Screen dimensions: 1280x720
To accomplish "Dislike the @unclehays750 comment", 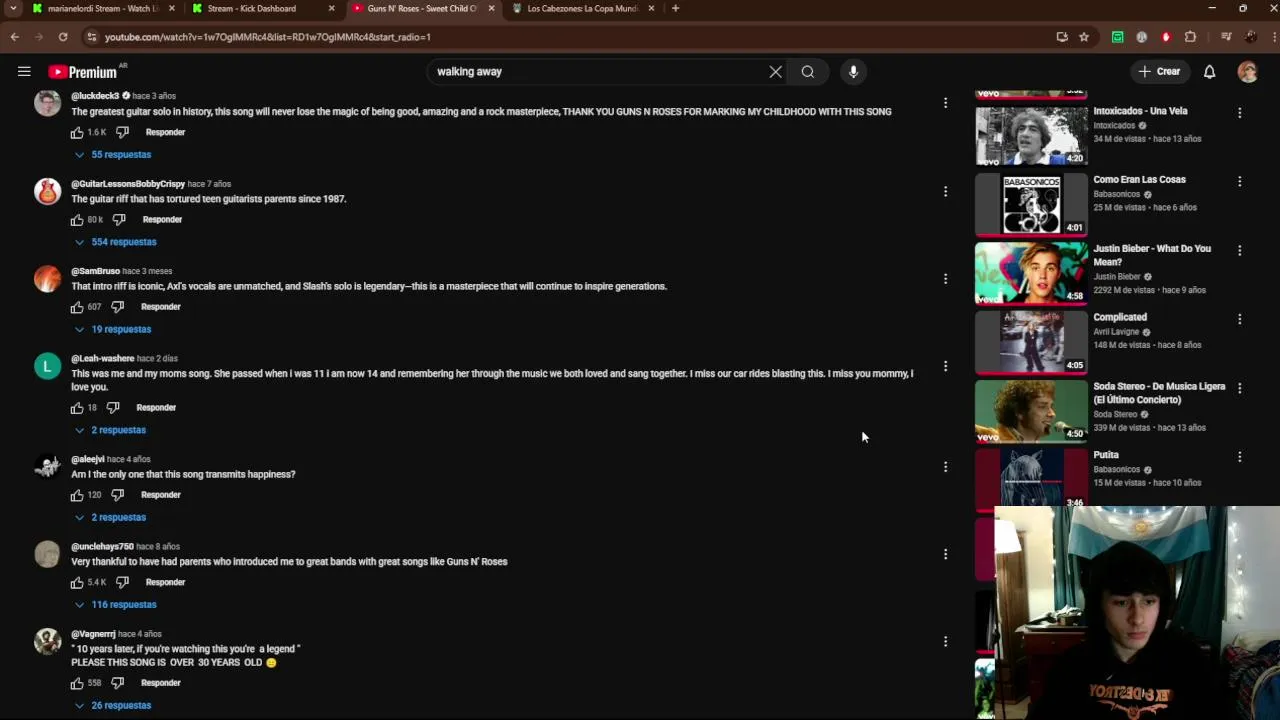I will (122, 582).
